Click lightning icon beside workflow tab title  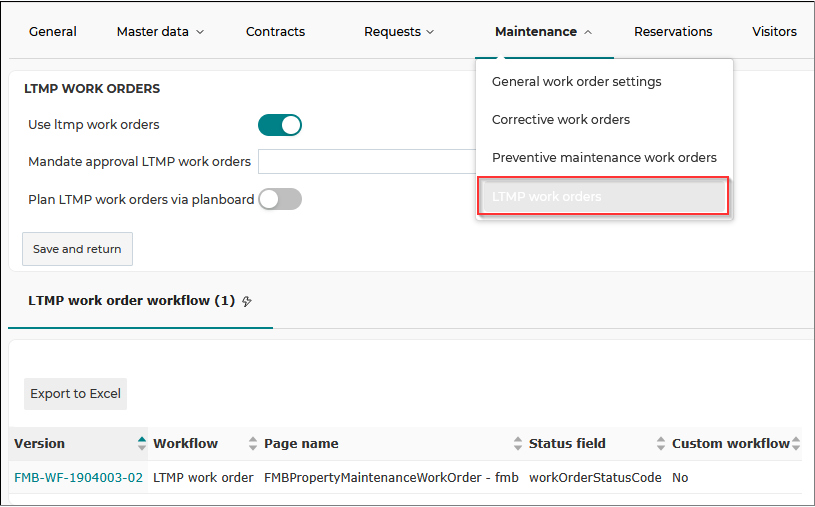pos(247,301)
